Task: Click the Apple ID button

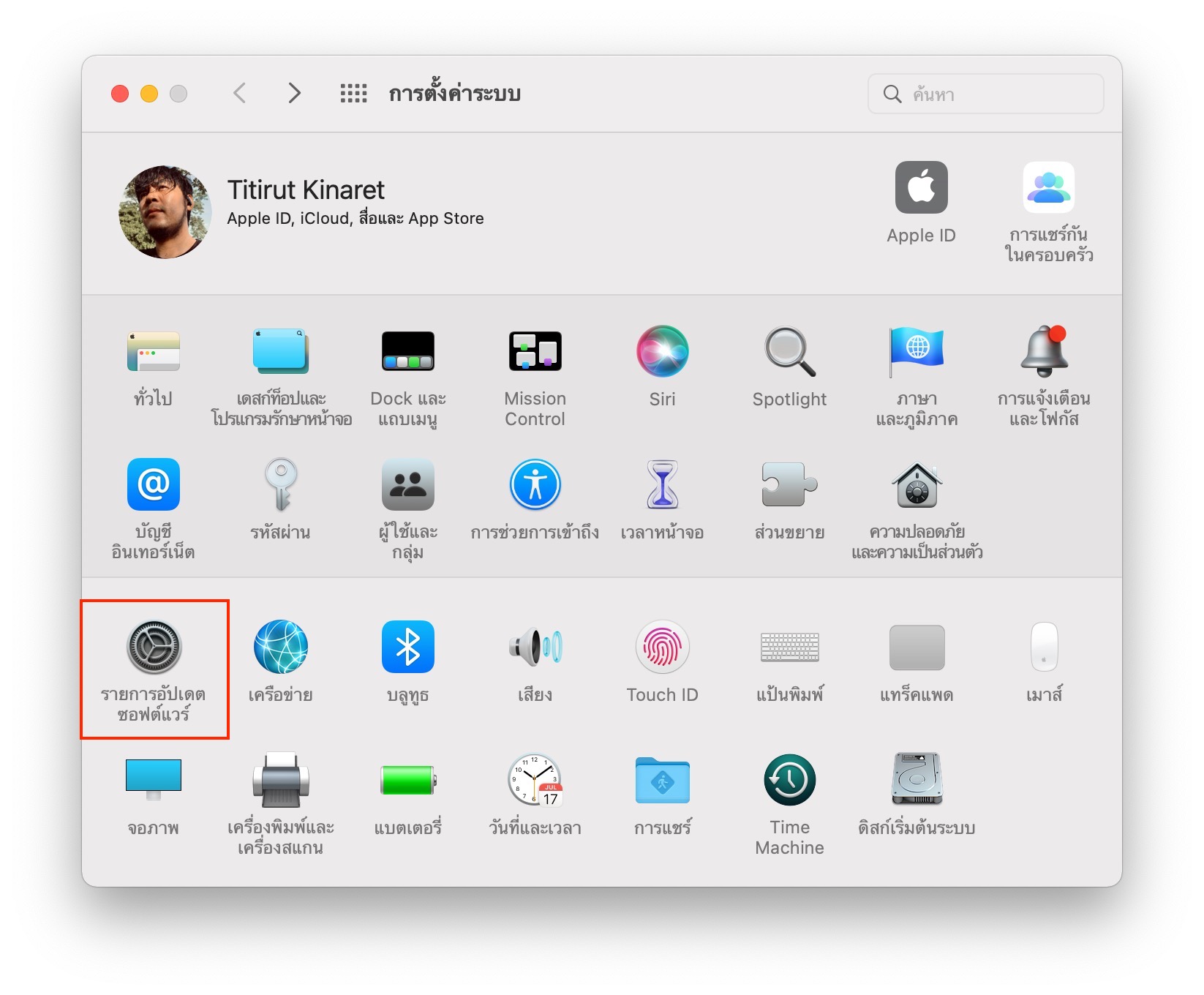Action: [x=921, y=189]
